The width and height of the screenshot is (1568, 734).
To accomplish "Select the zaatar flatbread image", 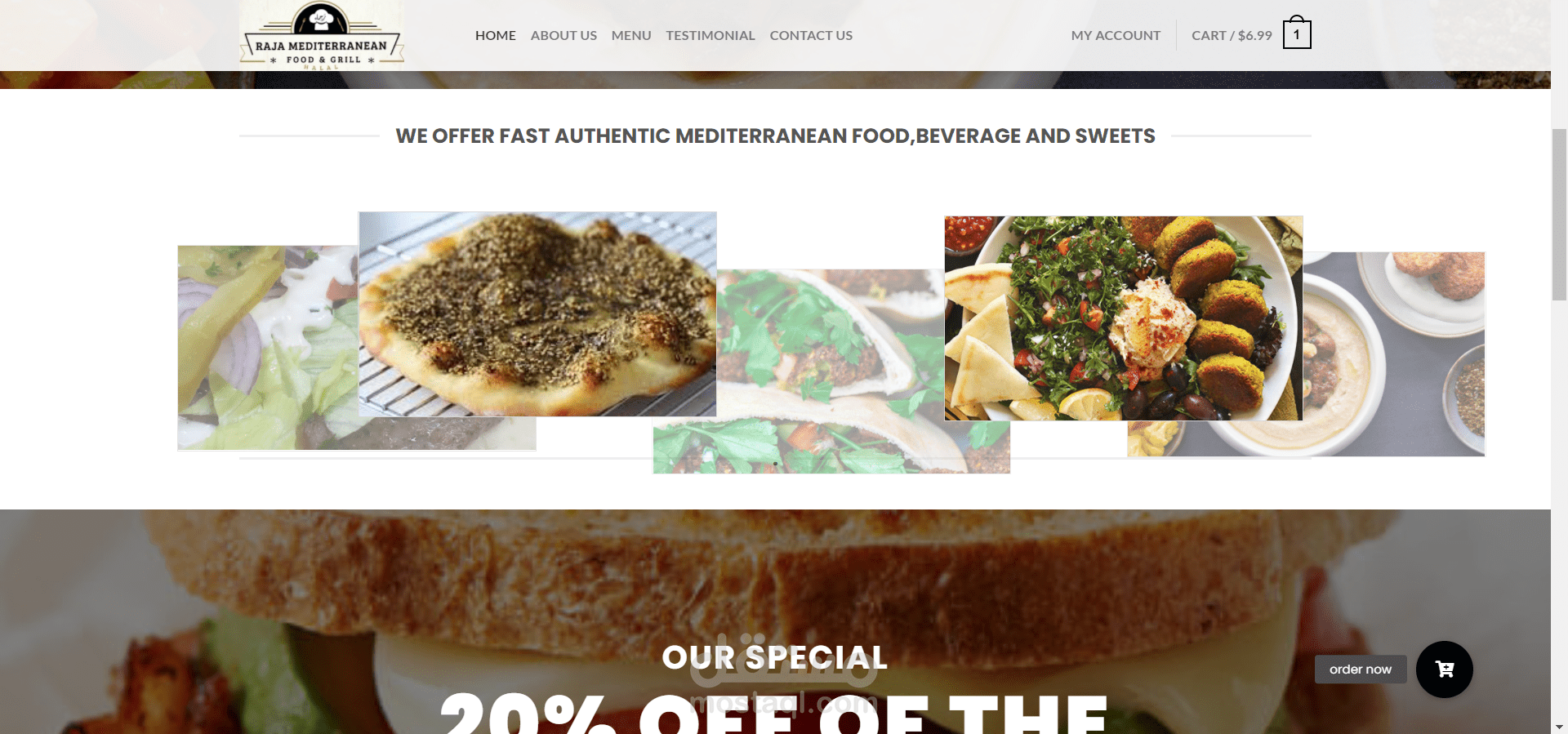I will (x=537, y=314).
